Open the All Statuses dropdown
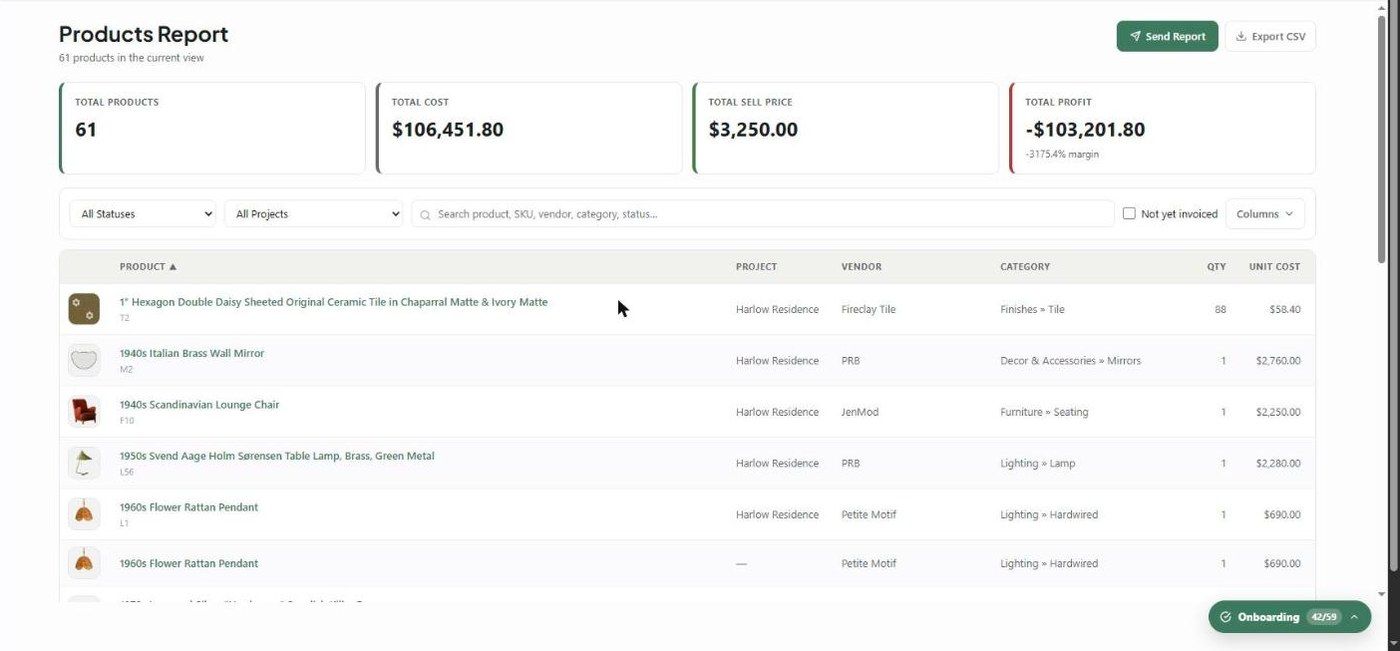Viewport: 1400px width, 651px height. 143,214
